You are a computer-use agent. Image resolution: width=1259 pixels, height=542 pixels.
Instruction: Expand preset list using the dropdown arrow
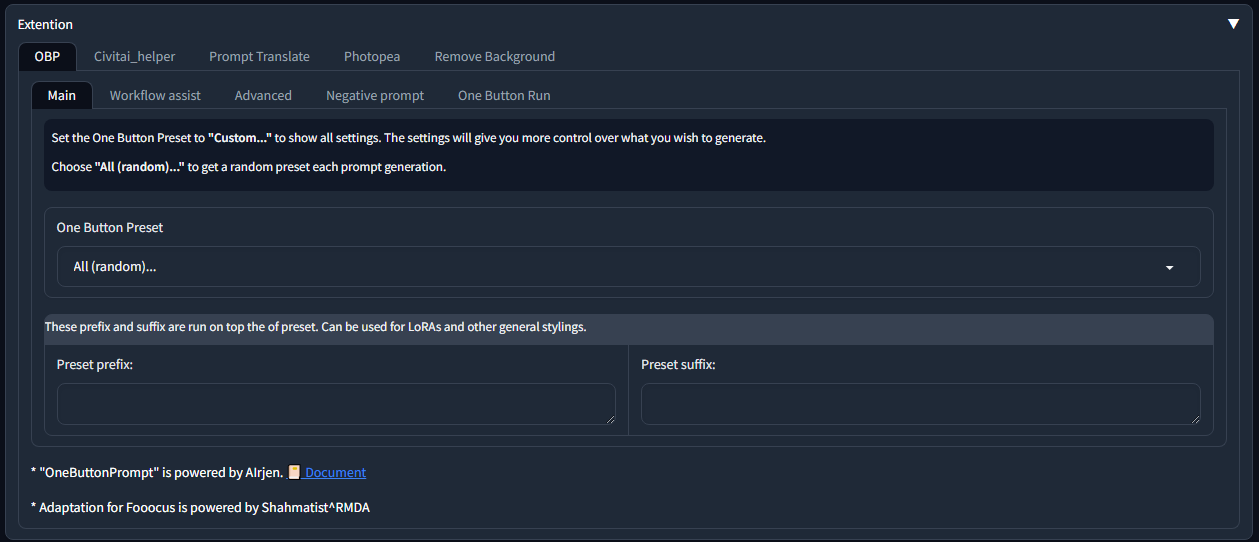[1169, 268]
